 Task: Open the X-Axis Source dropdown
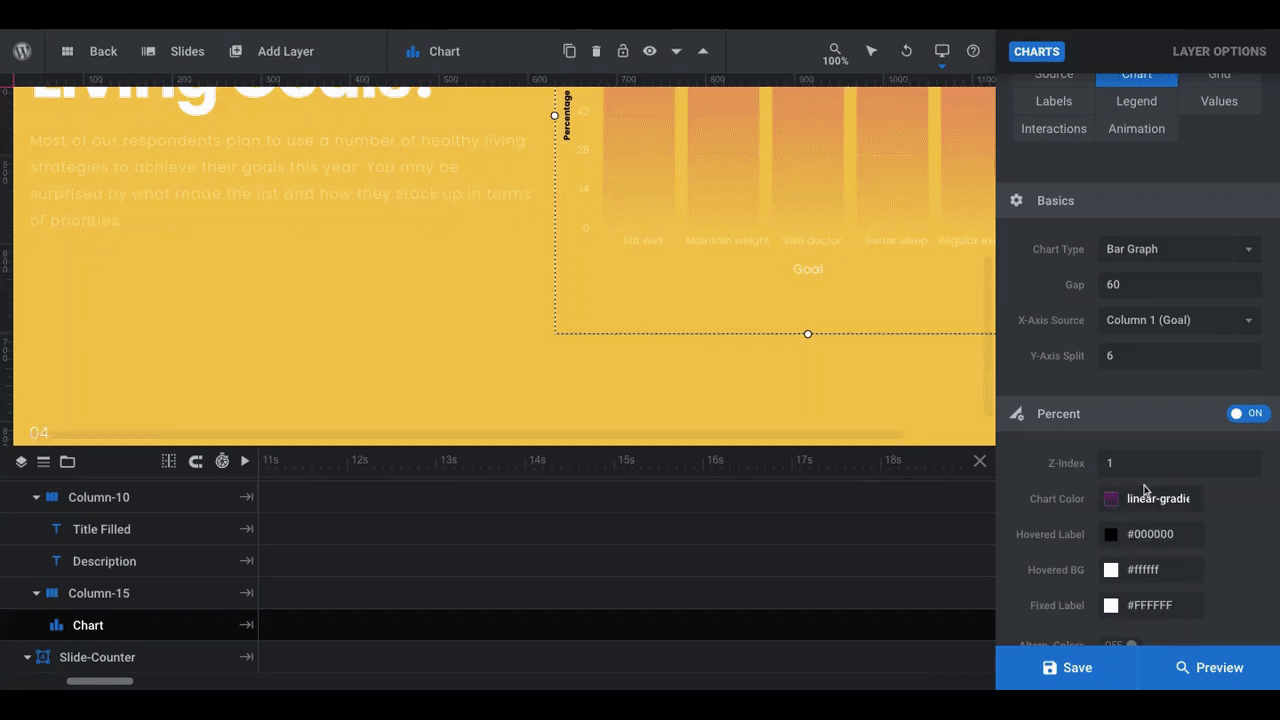tap(1180, 320)
